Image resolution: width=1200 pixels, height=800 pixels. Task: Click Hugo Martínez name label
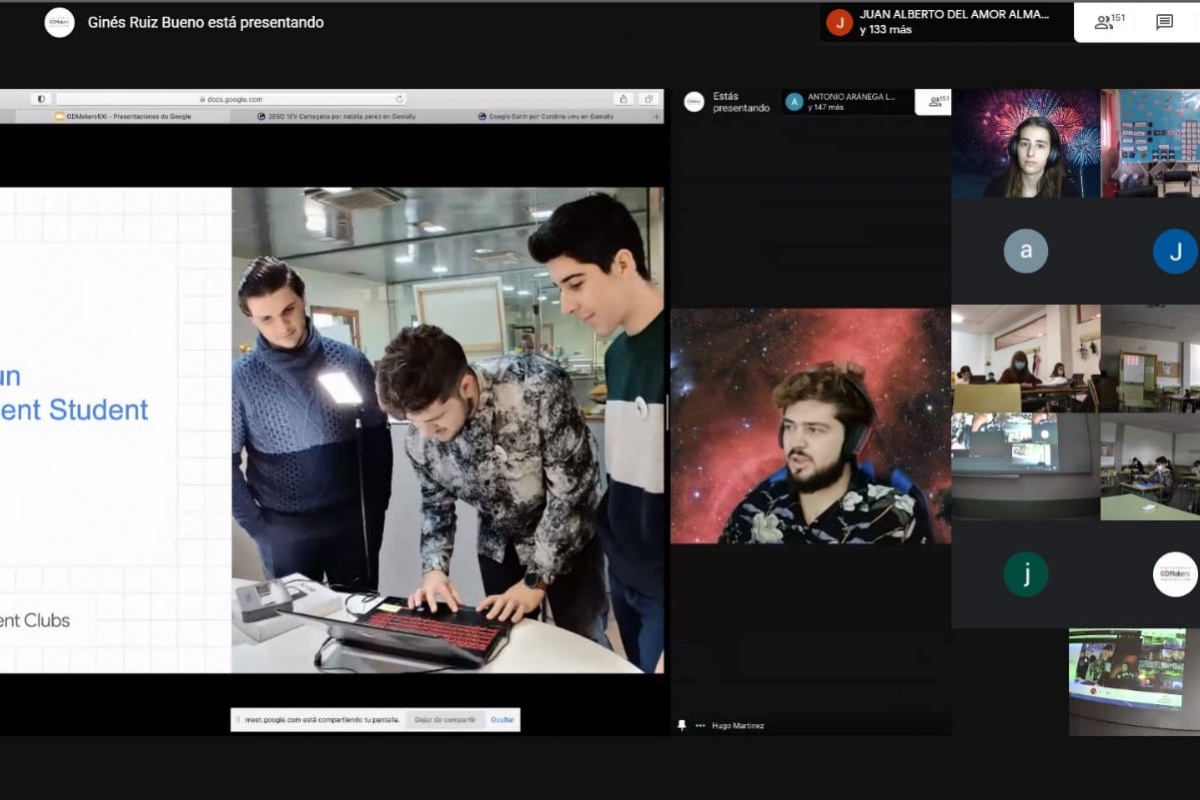(738, 726)
